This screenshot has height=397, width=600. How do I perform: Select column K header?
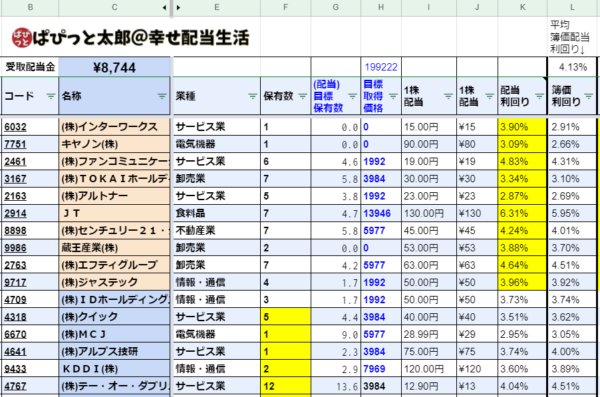coord(523,7)
